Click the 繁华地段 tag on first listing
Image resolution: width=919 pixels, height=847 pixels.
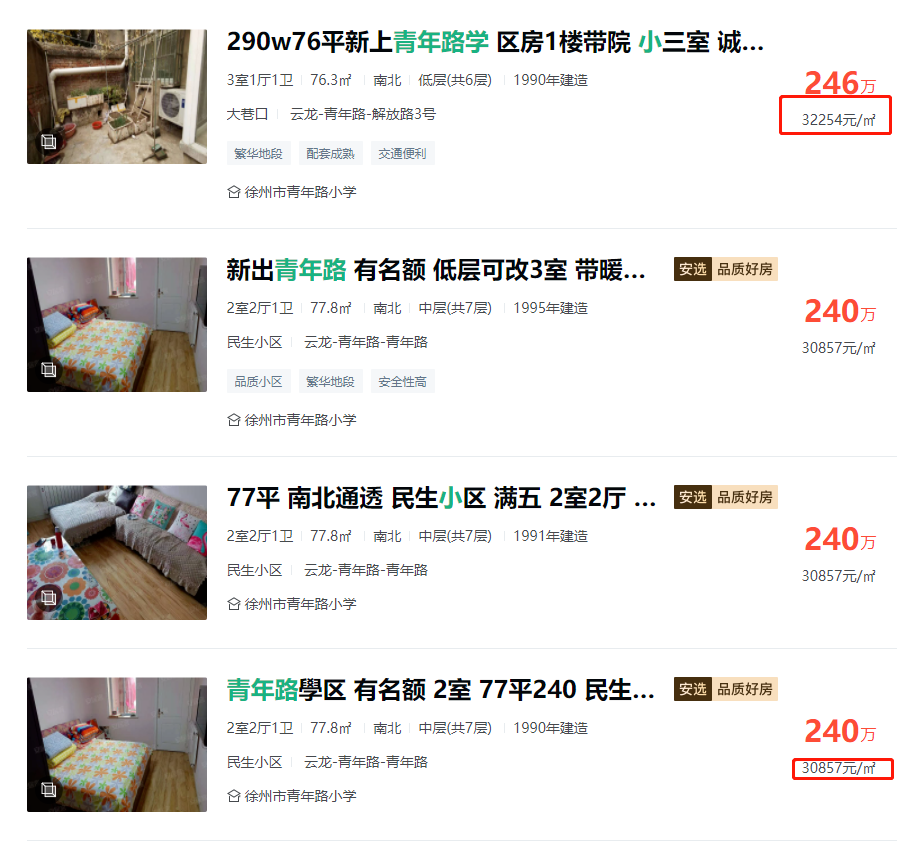258,154
